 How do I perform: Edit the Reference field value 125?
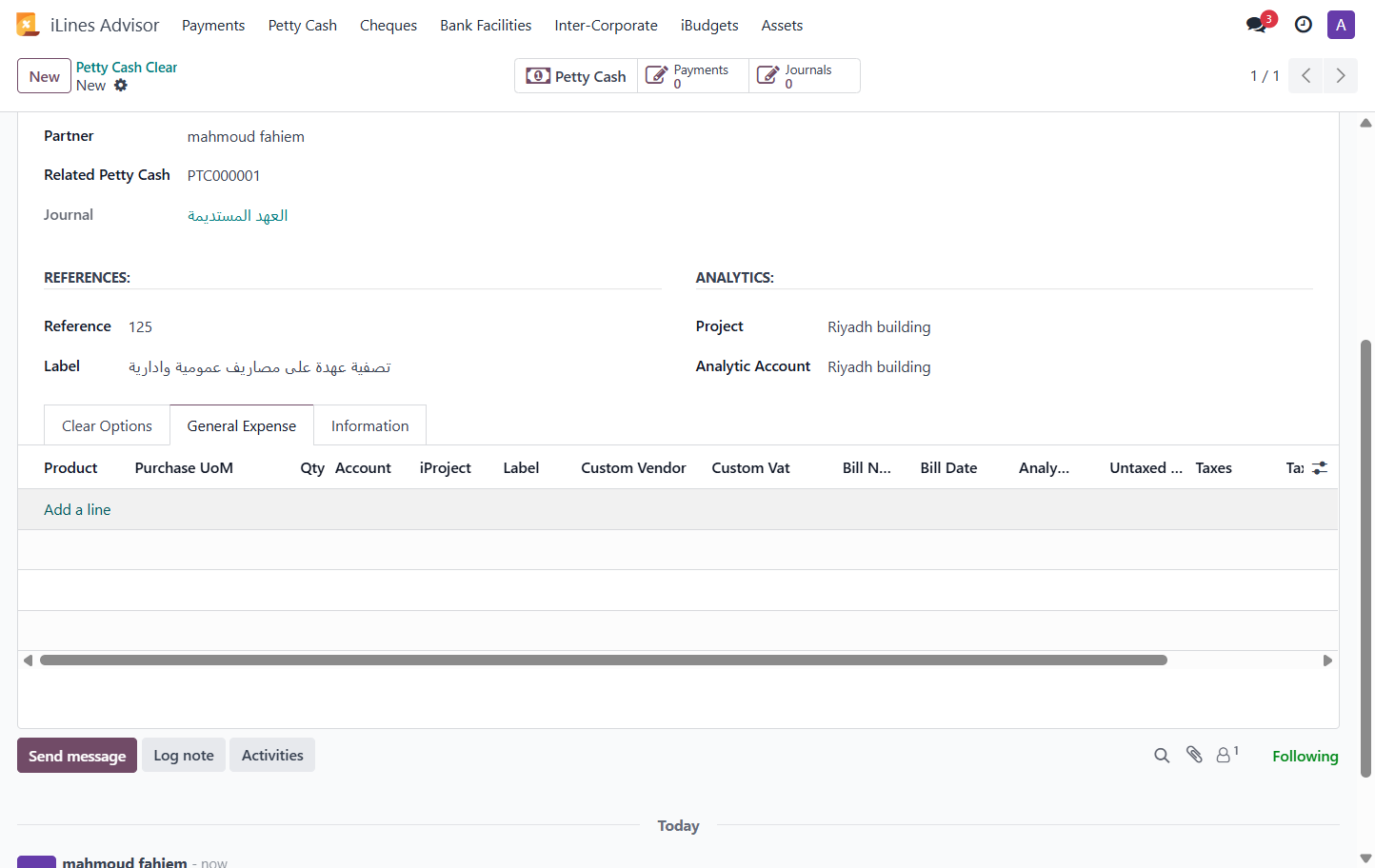pos(140,327)
